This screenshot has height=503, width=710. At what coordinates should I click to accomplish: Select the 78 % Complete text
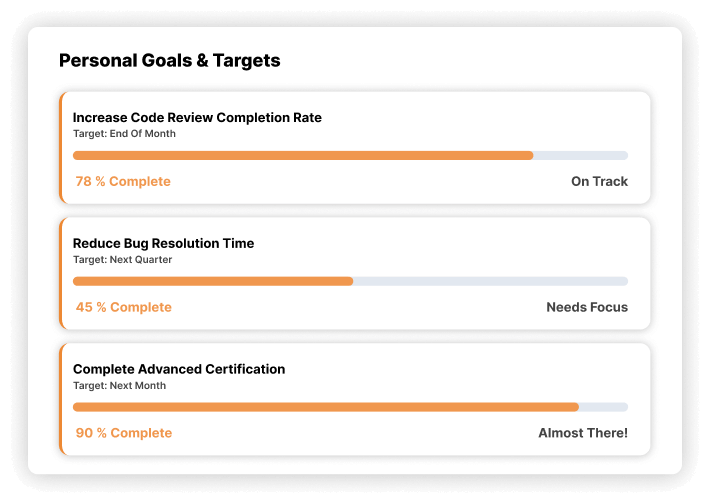pos(123,182)
